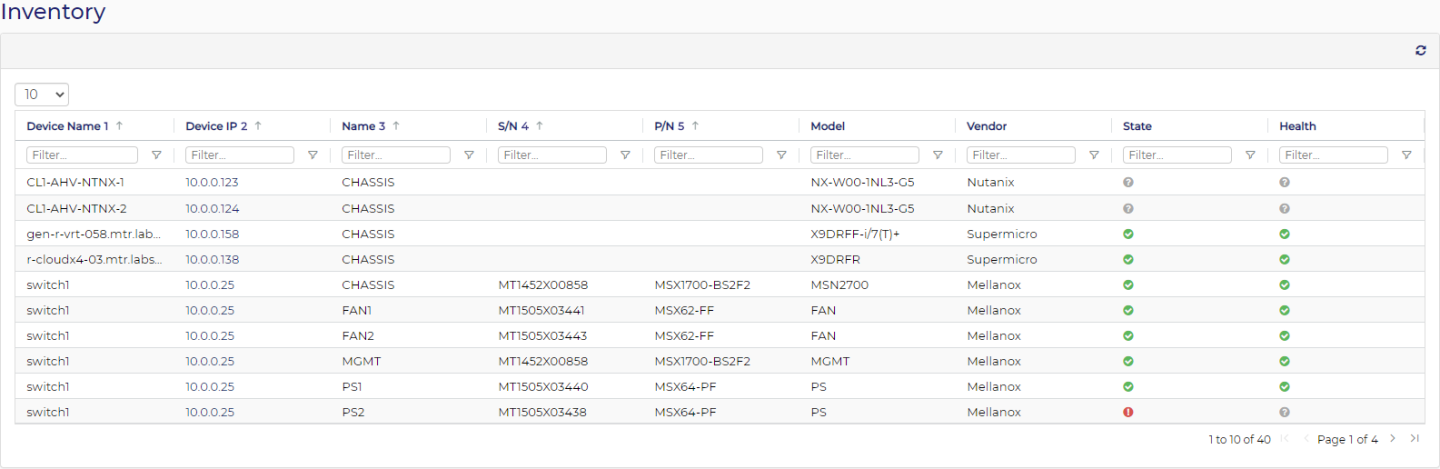The image size is (1440, 469).
Task: Open the 10.0.0.123 device IP link
Action: [212, 182]
